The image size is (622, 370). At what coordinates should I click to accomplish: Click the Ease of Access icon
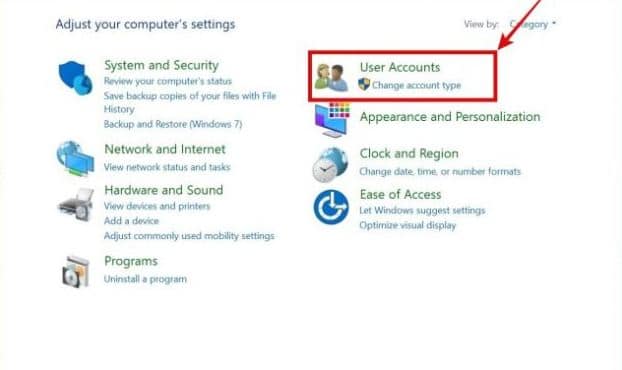click(x=331, y=207)
